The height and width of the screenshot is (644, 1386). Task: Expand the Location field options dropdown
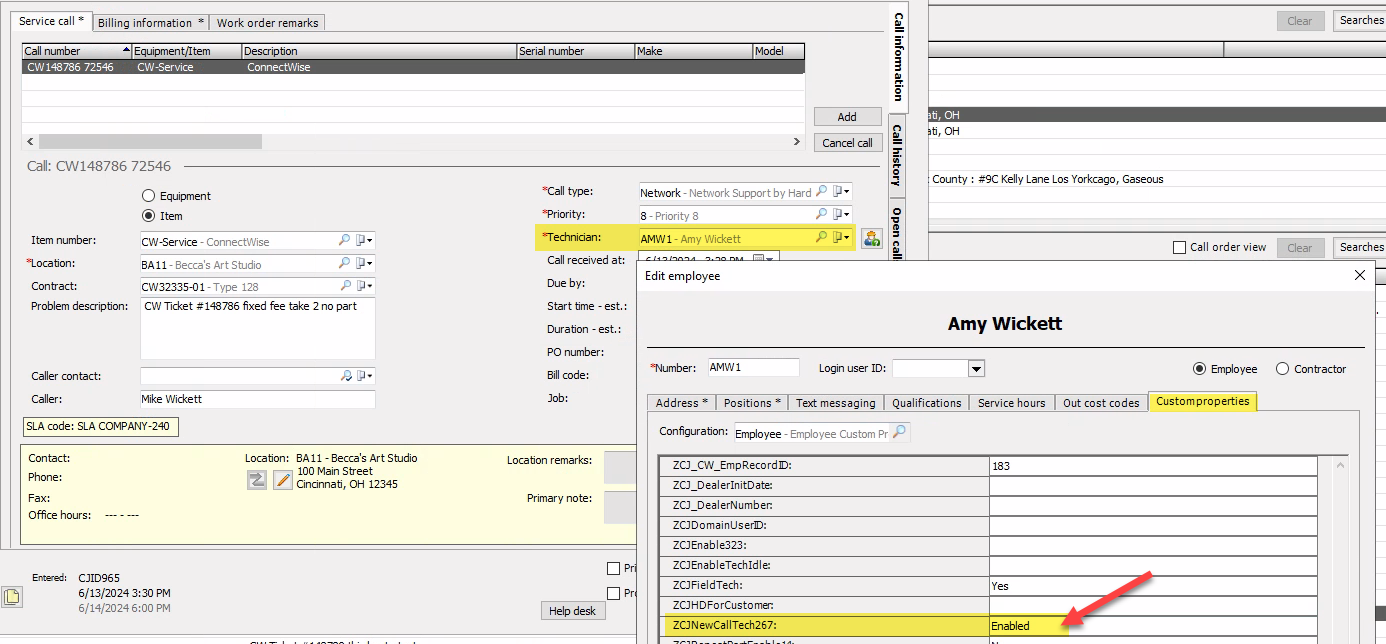coord(365,264)
